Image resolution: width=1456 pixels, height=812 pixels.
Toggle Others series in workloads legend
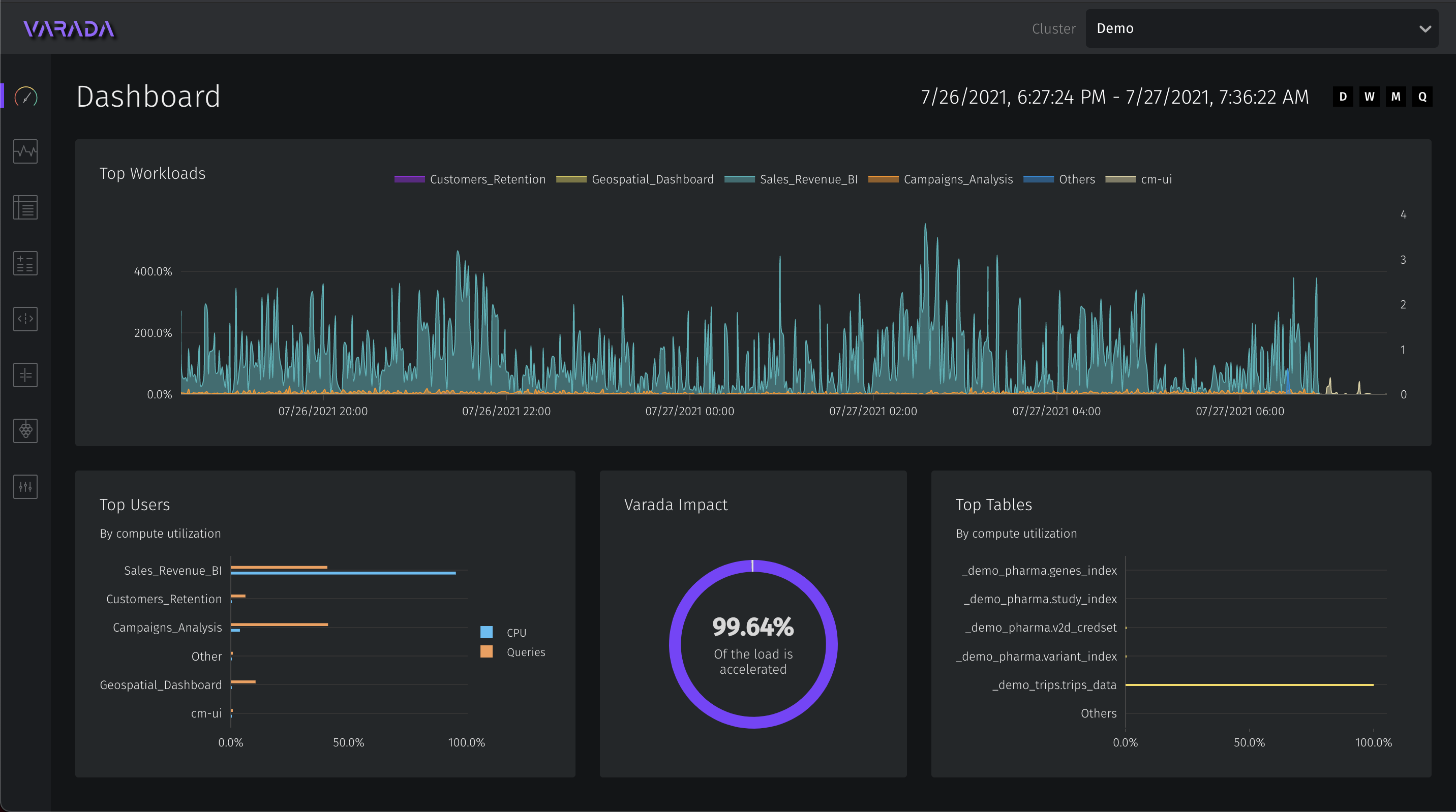1059,179
